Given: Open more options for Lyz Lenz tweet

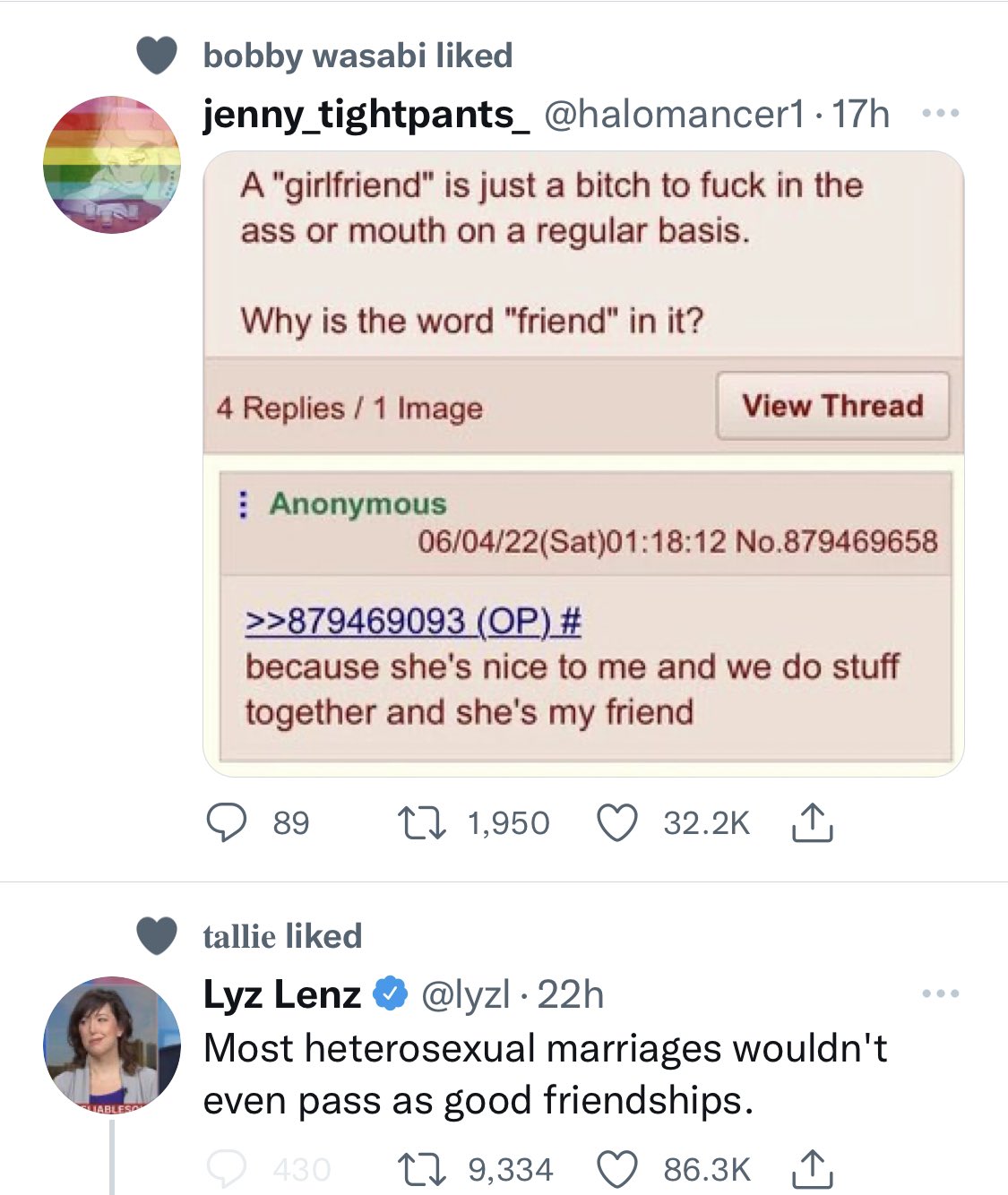Looking at the screenshot, I should (940, 993).
